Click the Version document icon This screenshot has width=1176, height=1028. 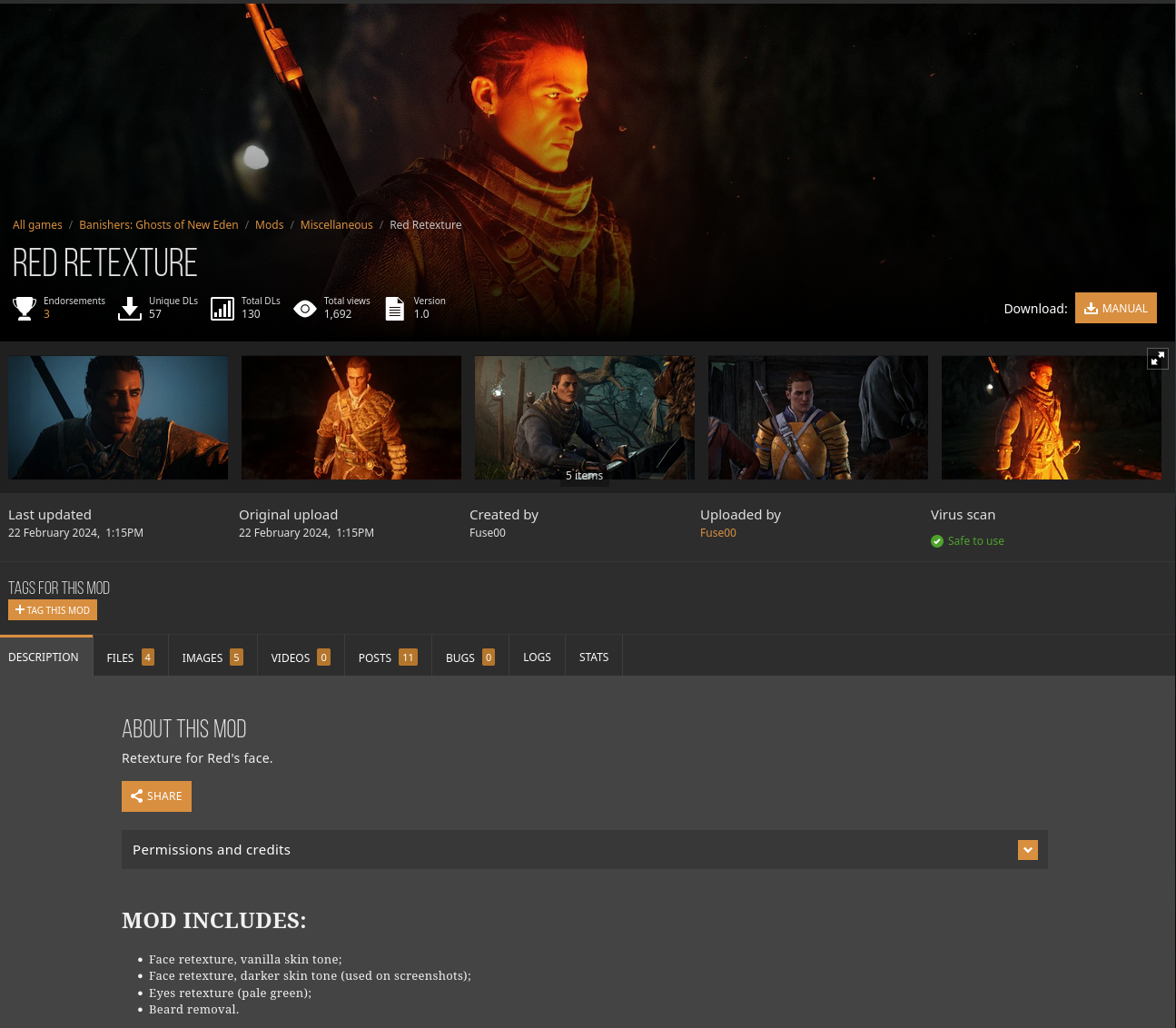click(x=395, y=309)
